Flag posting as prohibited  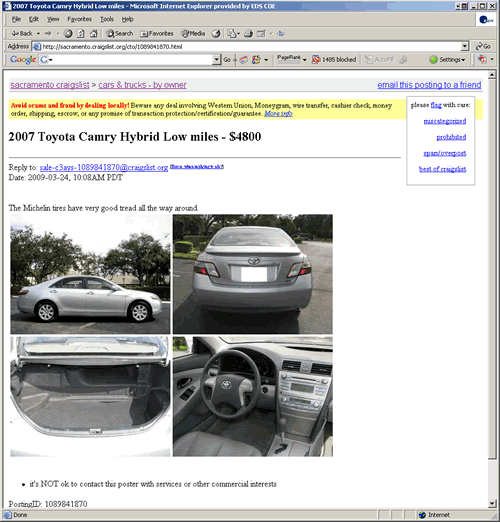click(451, 137)
